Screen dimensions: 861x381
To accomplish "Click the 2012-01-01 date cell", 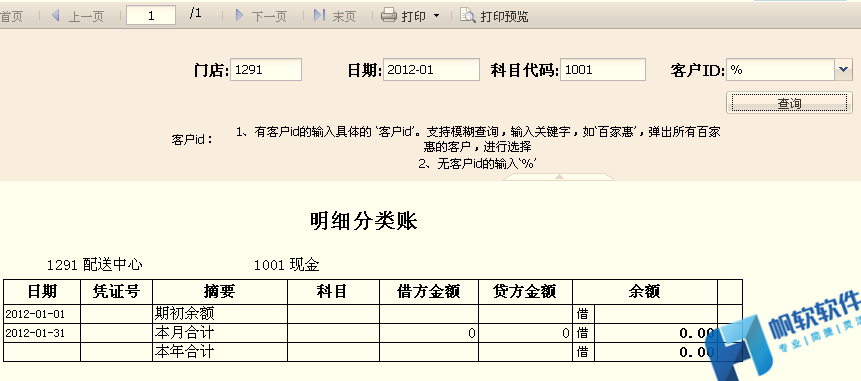I will pos(42,314).
